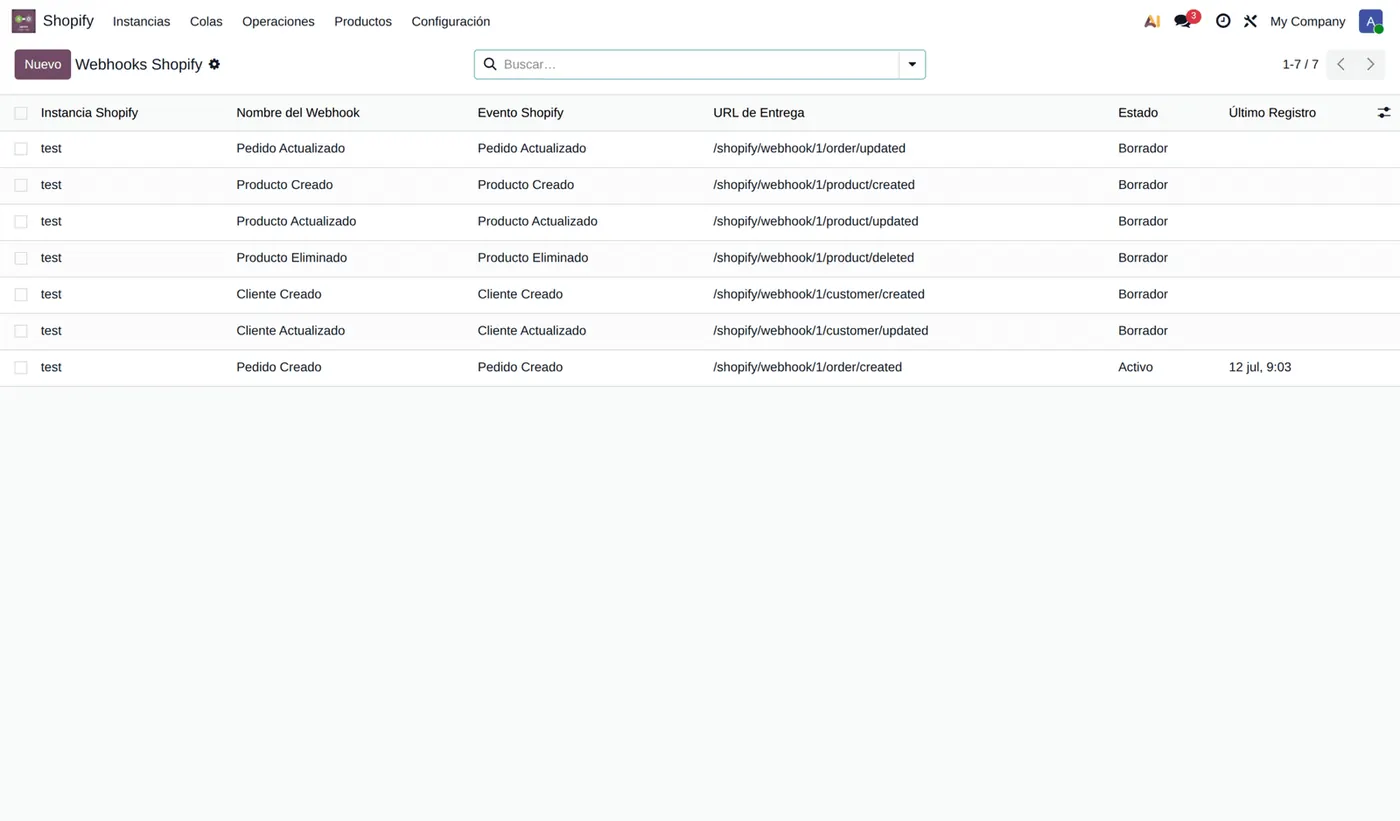
Task: Open the AI assistant icon
Action: pyautogui.click(x=1152, y=21)
